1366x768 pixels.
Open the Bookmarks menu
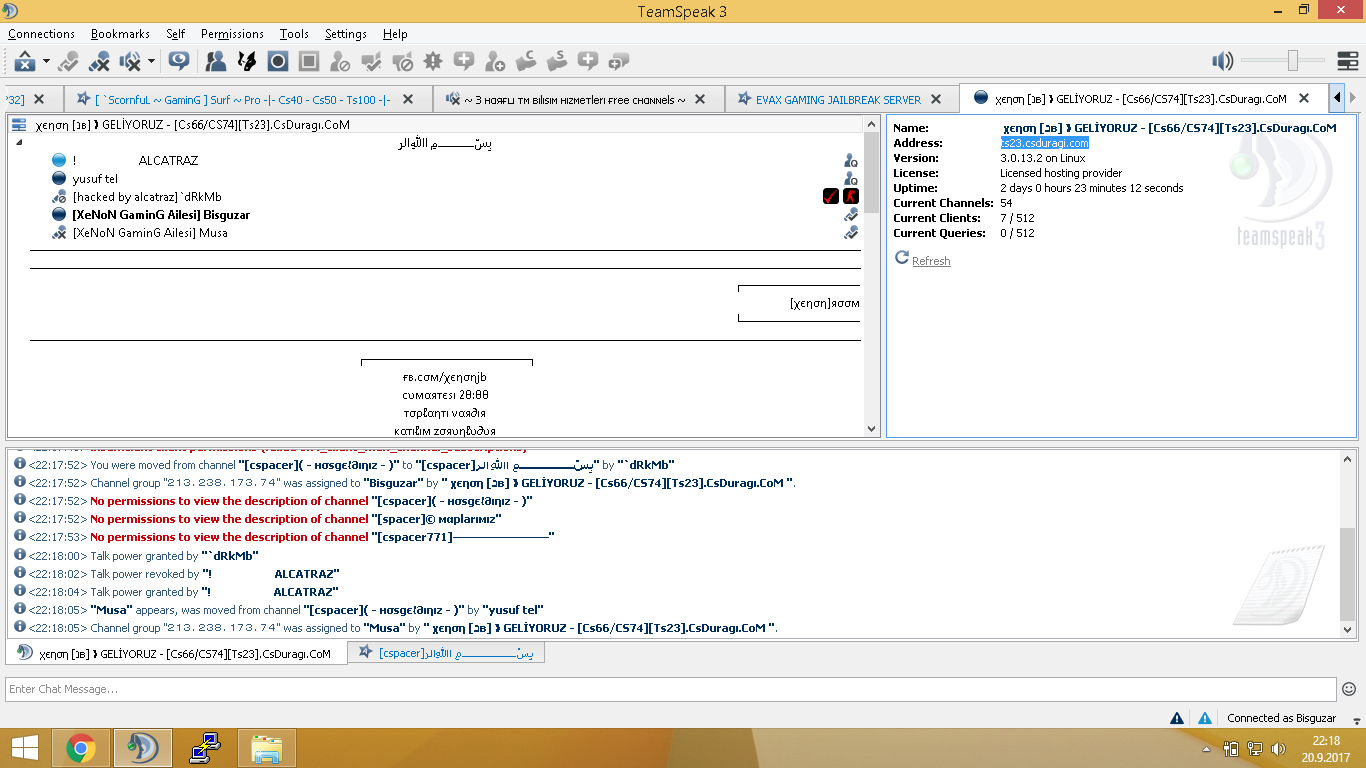pos(120,34)
